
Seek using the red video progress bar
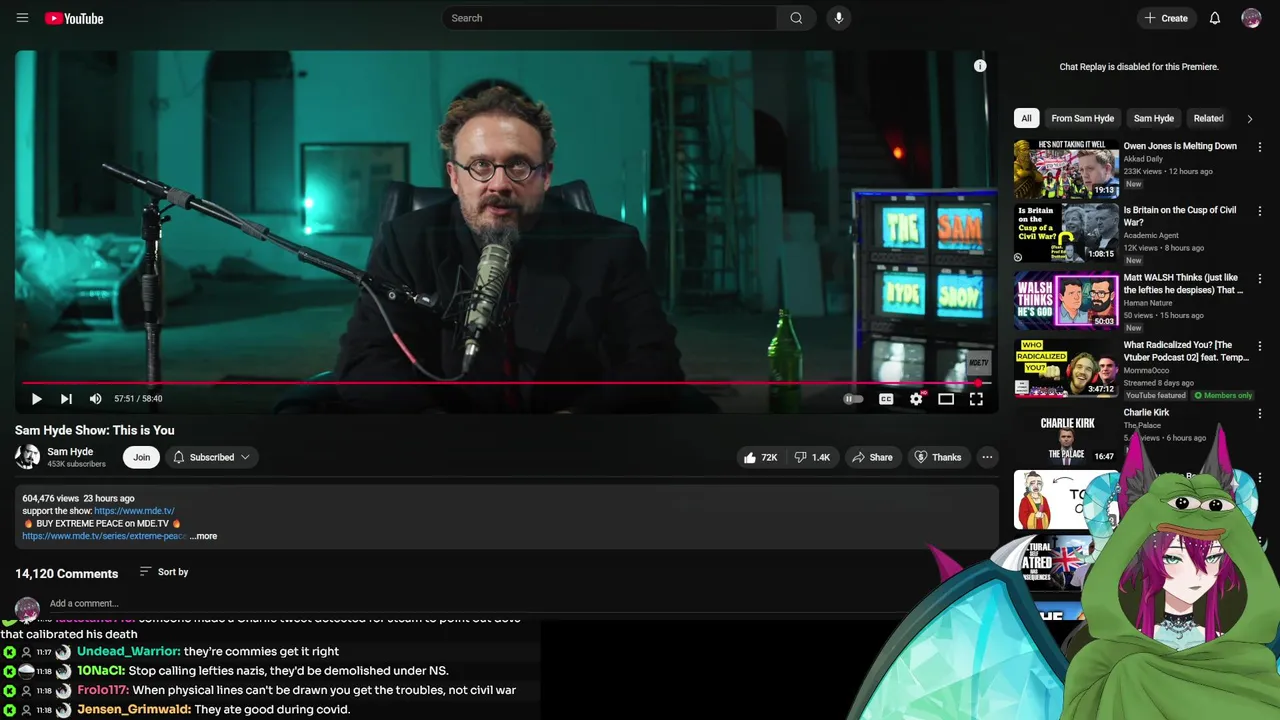(506, 383)
